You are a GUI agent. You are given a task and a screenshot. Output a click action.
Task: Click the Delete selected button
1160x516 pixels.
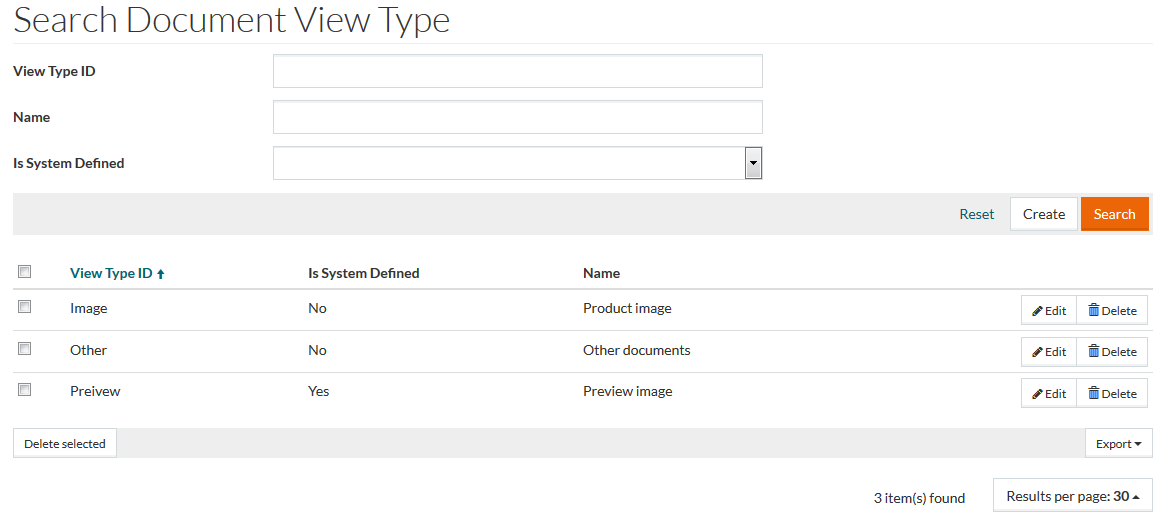pyautogui.click(x=65, y=444)
